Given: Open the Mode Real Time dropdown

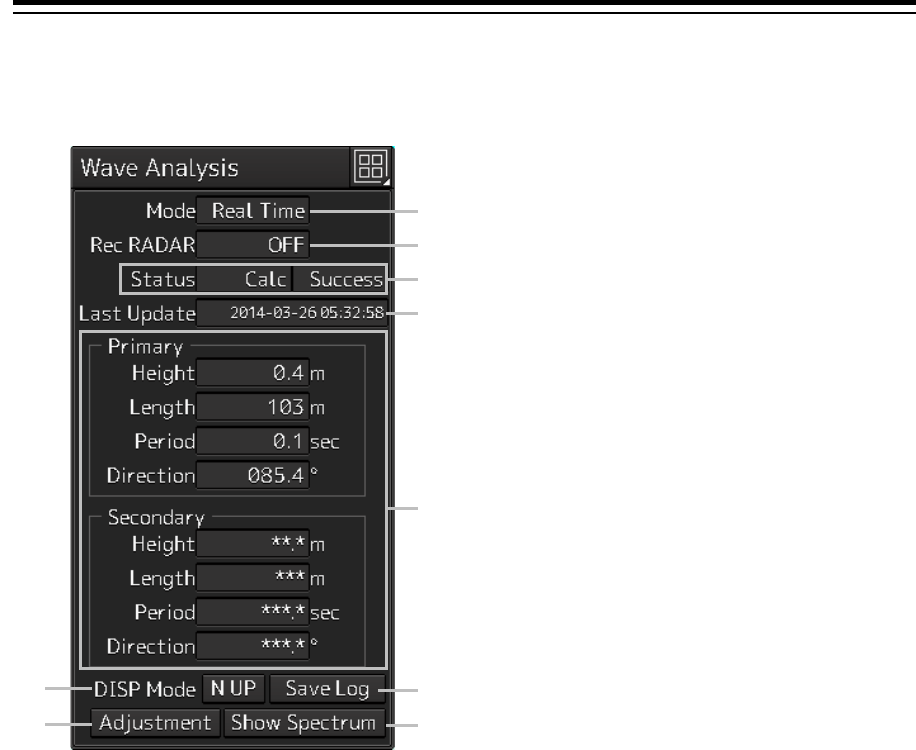Looking at the screenshot, I should [252, 210].
